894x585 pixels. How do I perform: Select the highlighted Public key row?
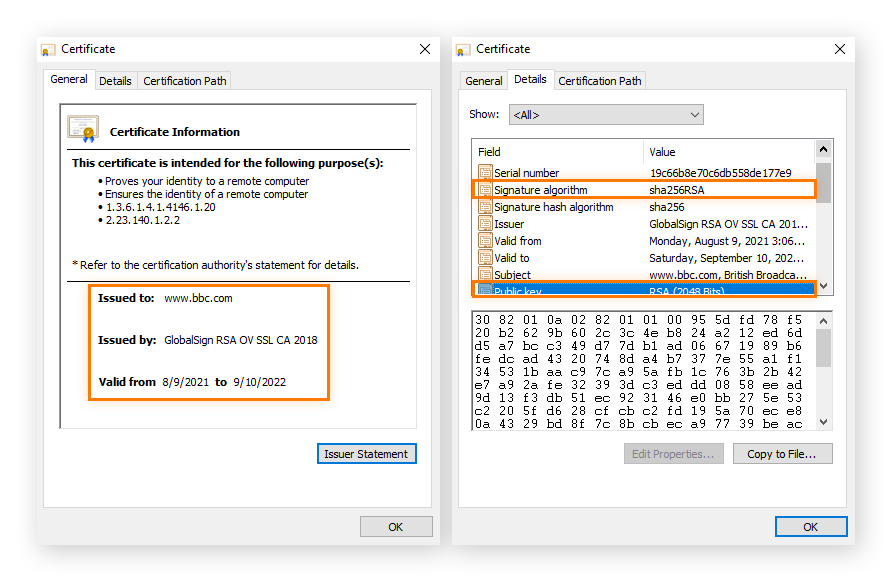click(x=644, y=289)
